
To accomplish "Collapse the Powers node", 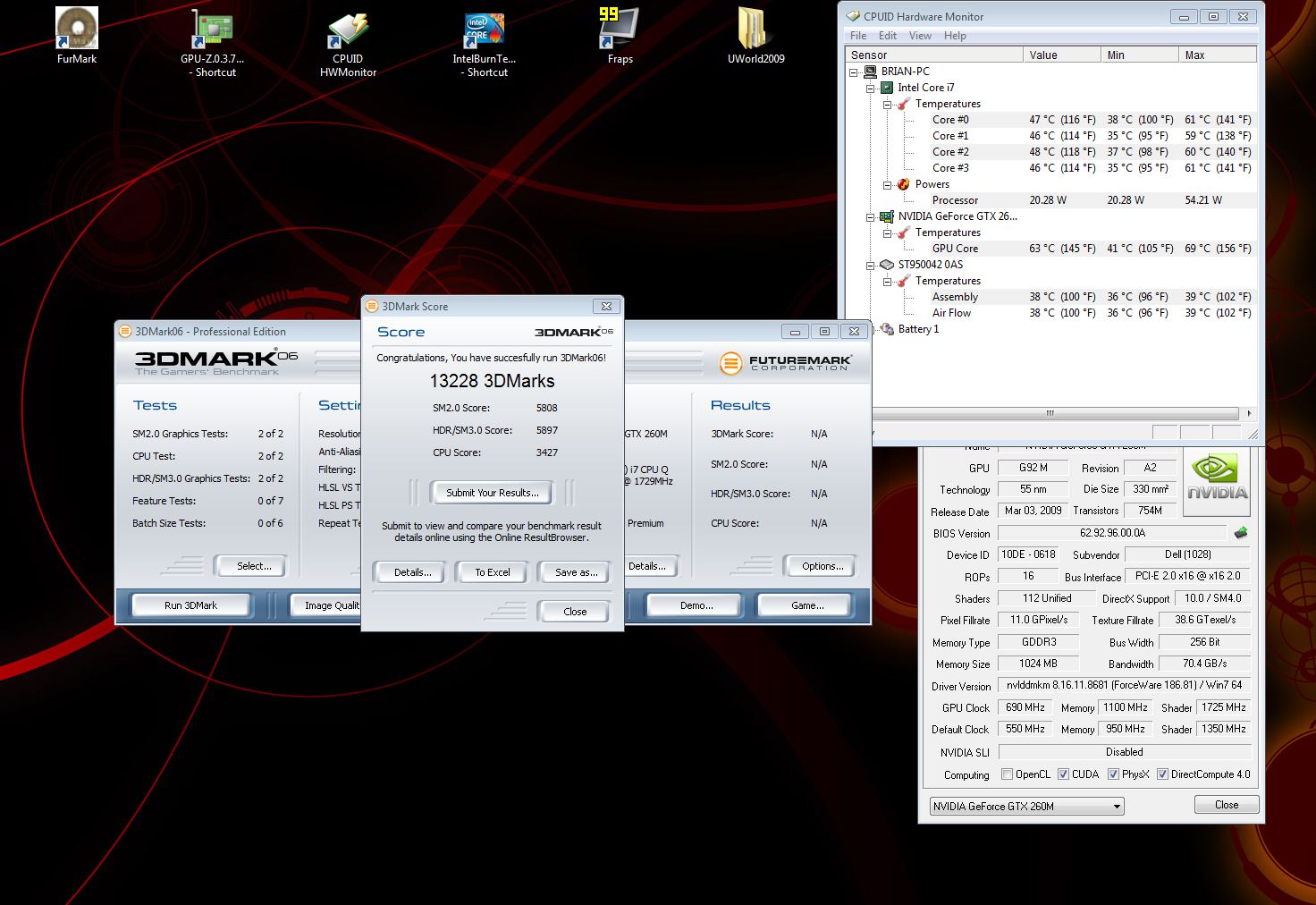I will pyautogui.click(x=887, y=185).
